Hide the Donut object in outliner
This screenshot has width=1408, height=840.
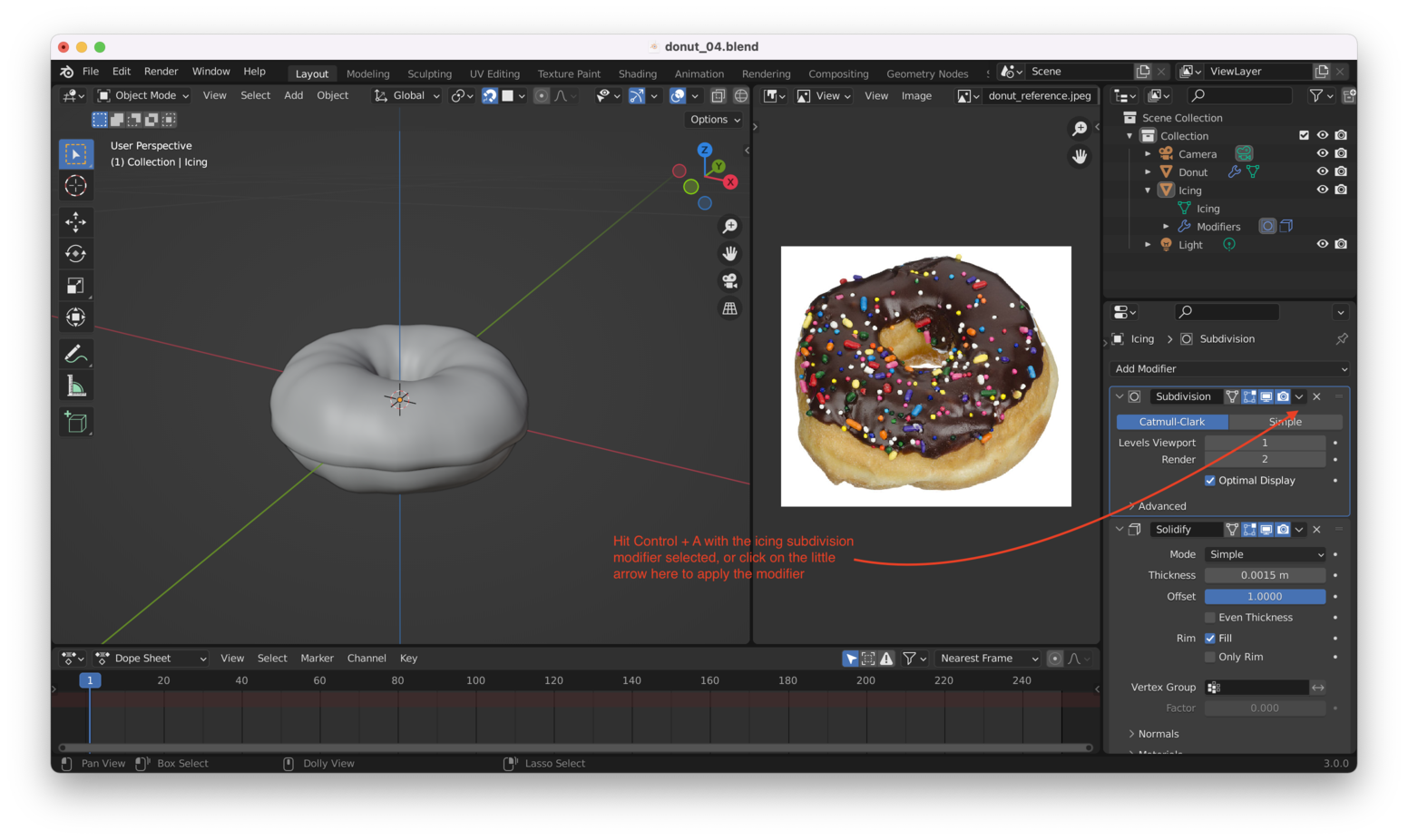click(1322, 171)
